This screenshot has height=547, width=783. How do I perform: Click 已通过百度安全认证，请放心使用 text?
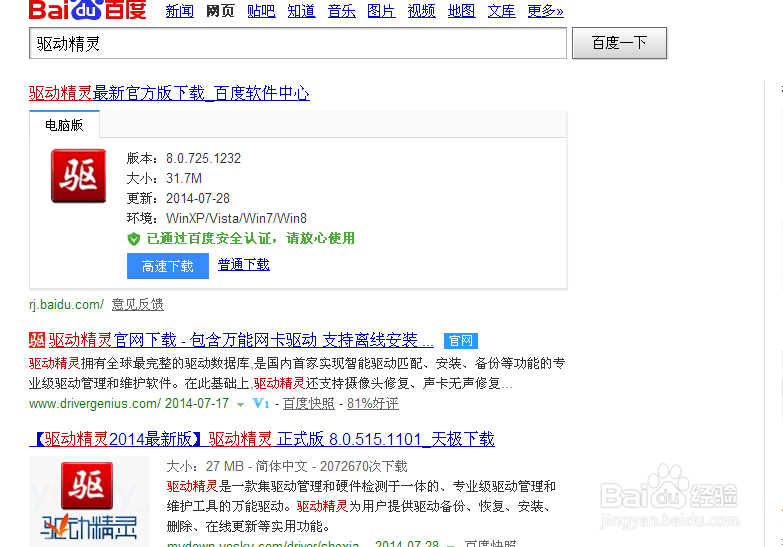click(251, 238)
